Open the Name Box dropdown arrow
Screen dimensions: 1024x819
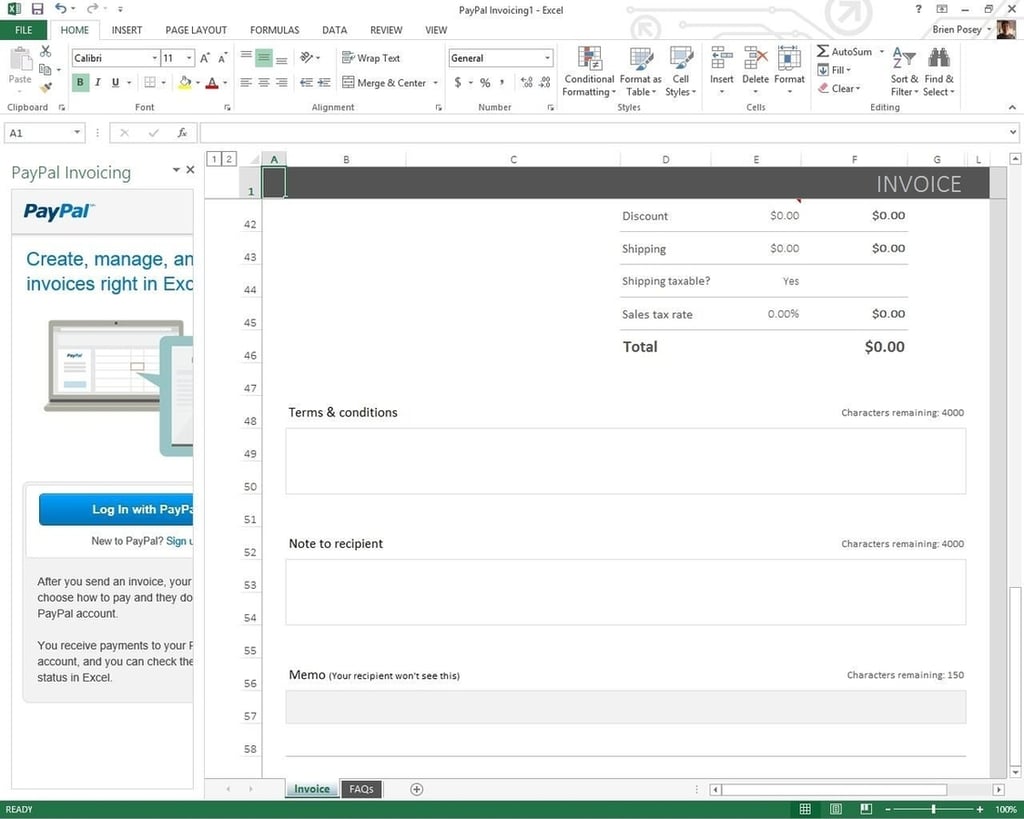pos(77,133)
